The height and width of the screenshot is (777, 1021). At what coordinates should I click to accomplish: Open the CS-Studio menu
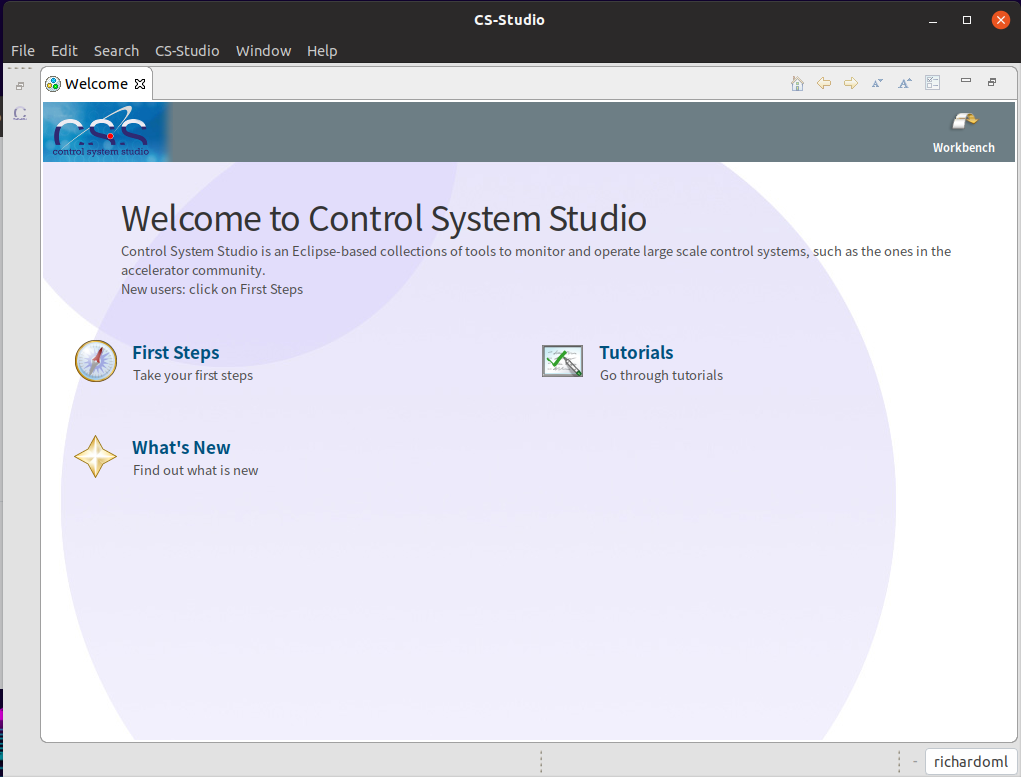pyautogui.click(x=186, y=50)
